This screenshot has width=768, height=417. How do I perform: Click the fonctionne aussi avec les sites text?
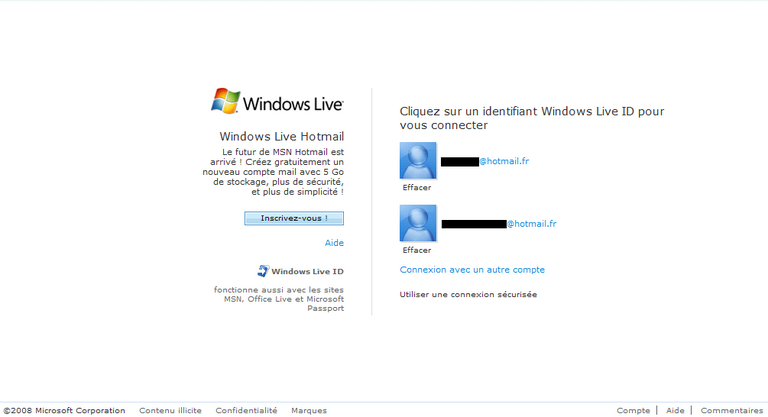point(279,299)
